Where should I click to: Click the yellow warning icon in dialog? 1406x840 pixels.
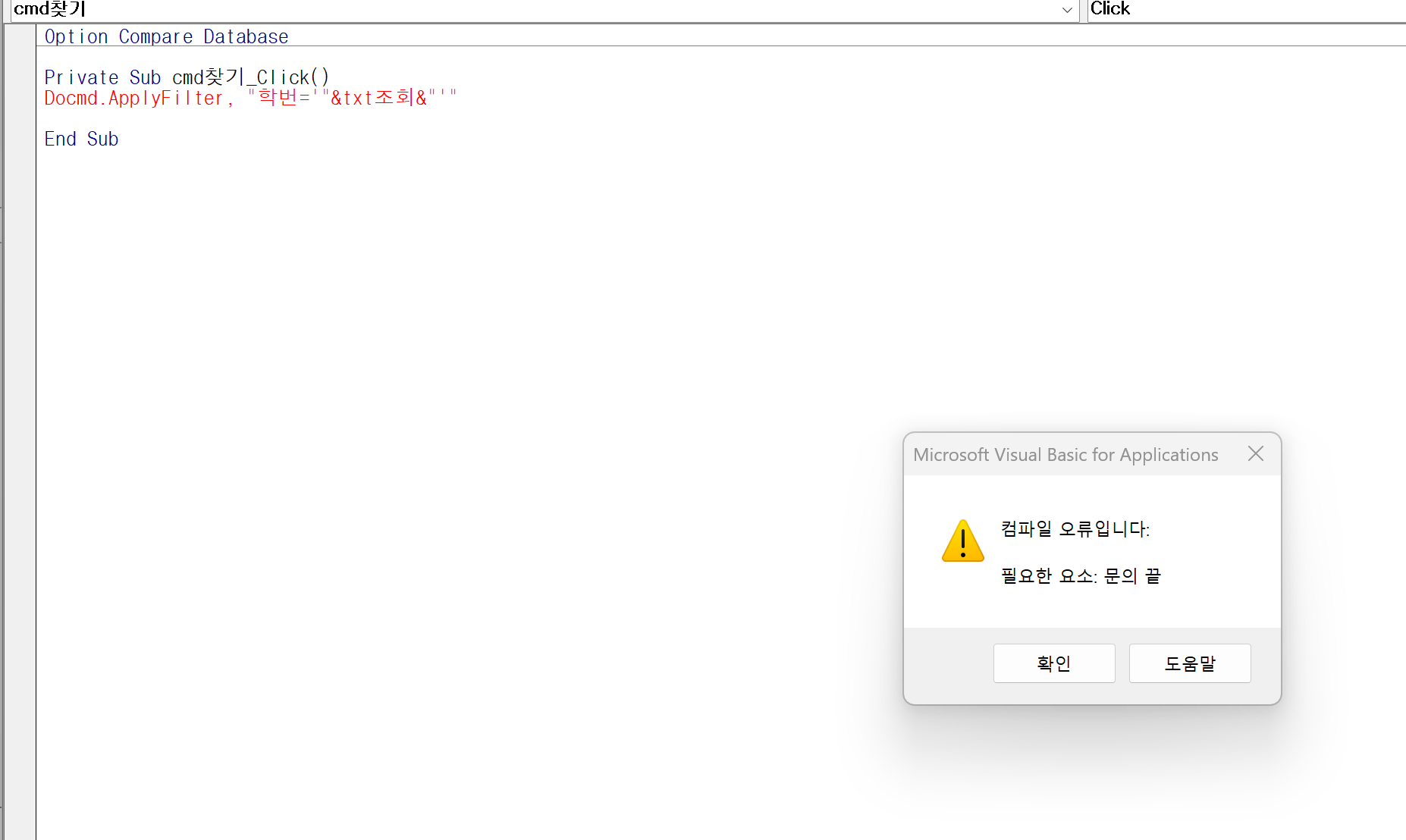pos(962,541)
